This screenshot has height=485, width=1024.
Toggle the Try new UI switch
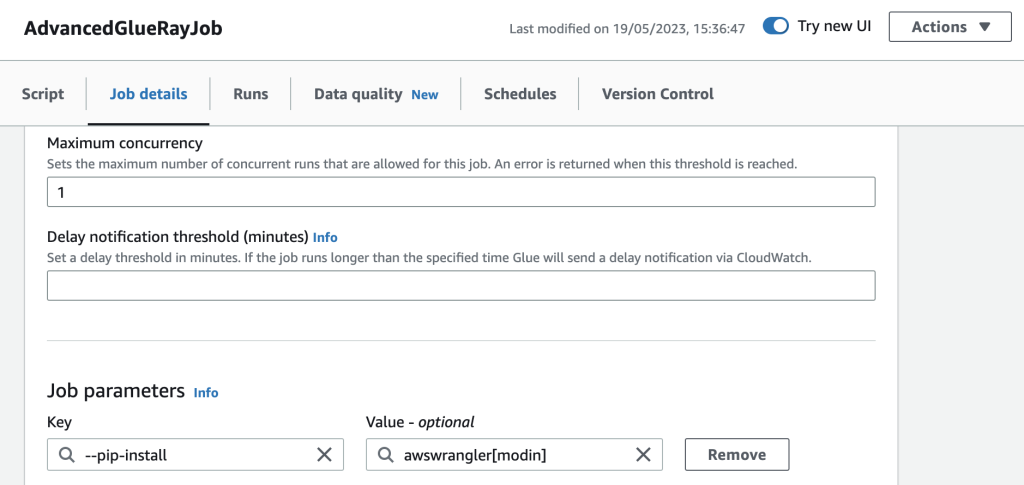coord(776,27)
